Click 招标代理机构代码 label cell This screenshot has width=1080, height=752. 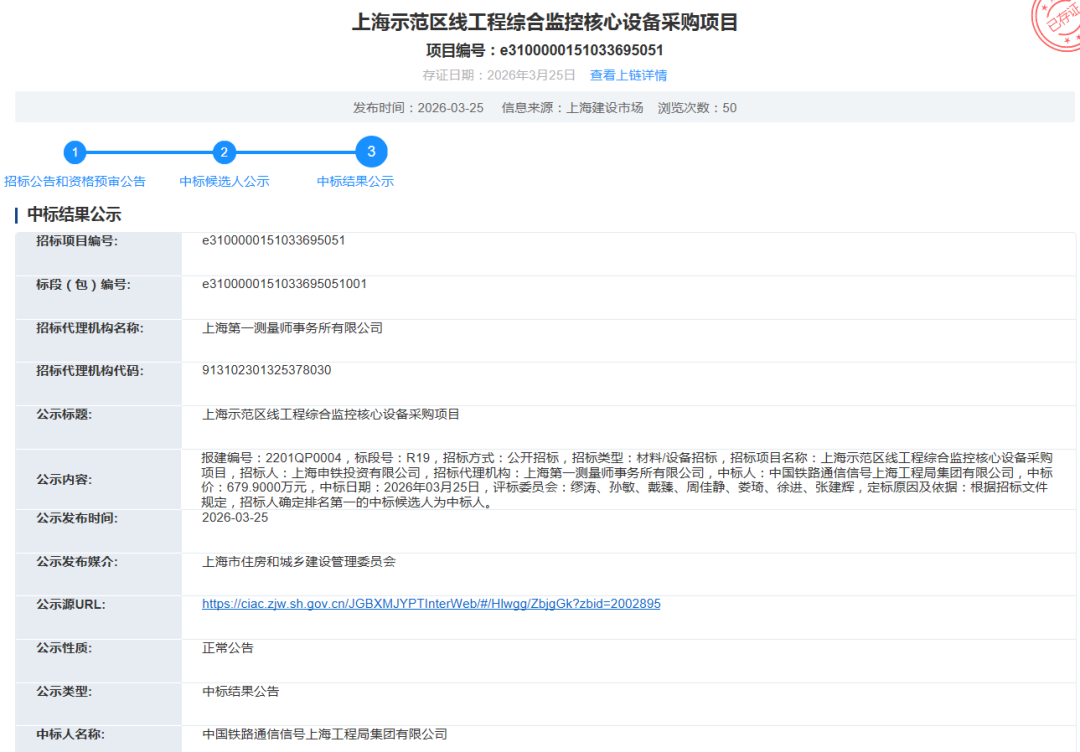click(x=98, y=384)
